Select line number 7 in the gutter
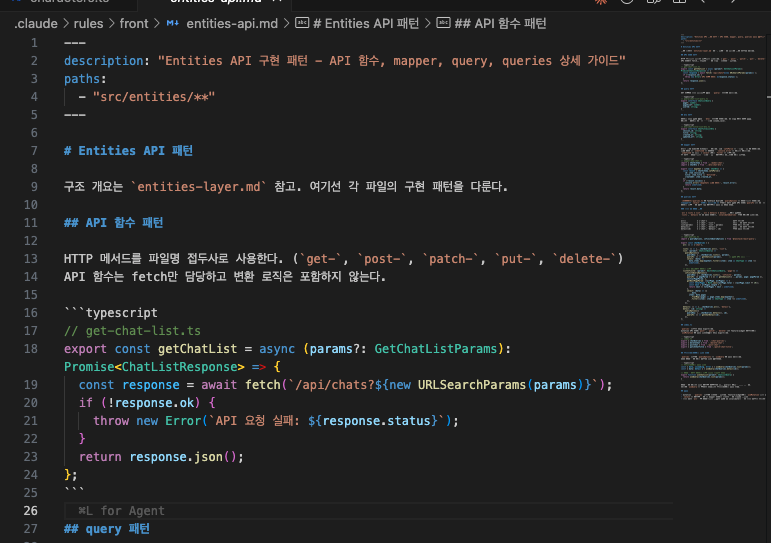Image resolution: width=771 pixels, height=543 pixels. [x=34, y=151]
